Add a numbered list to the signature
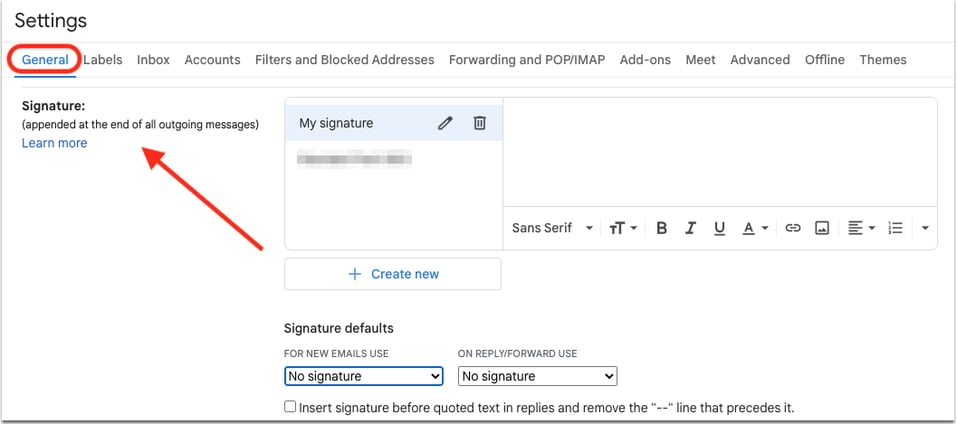This screenshot has width=957, height=424. click(x=895, y=228)
